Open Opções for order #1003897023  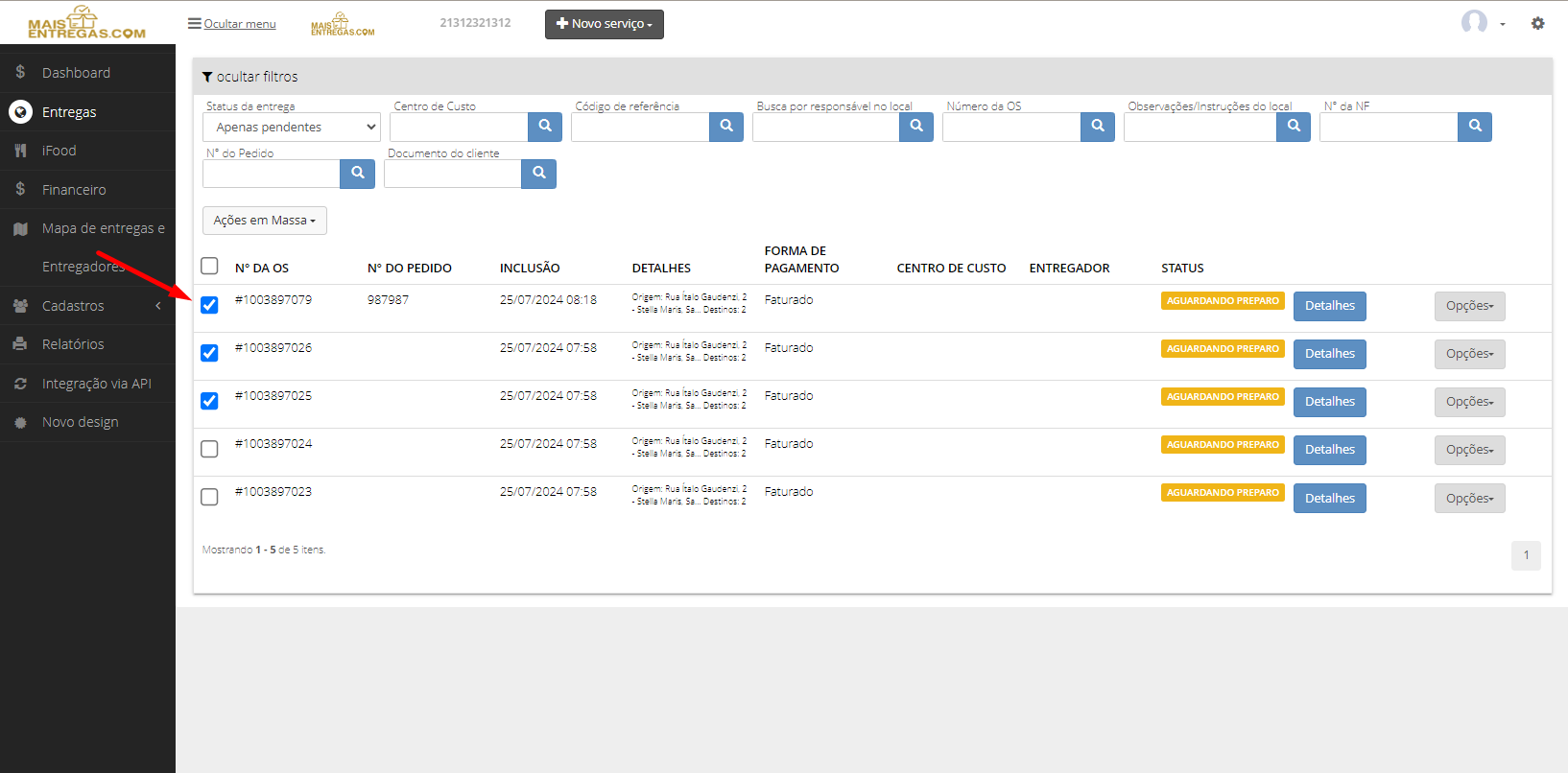click(x=1470, y=499)
